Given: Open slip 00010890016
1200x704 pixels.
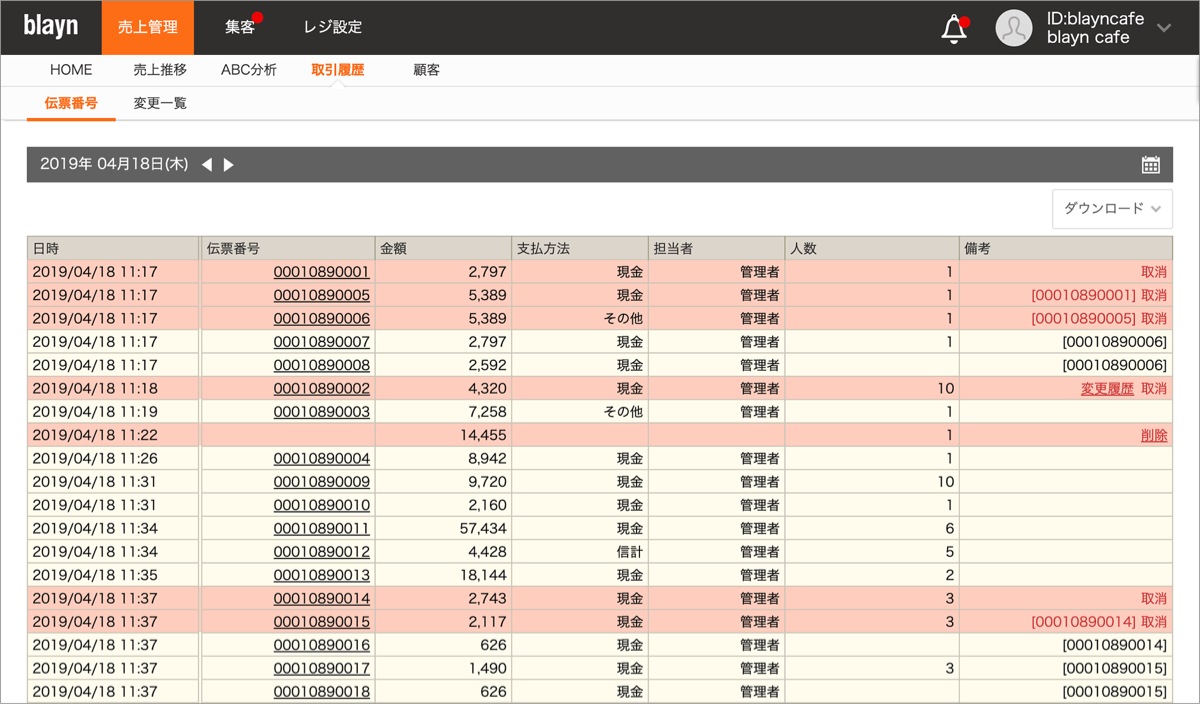Looking at the screenshot, I should (x=321, y=645).
